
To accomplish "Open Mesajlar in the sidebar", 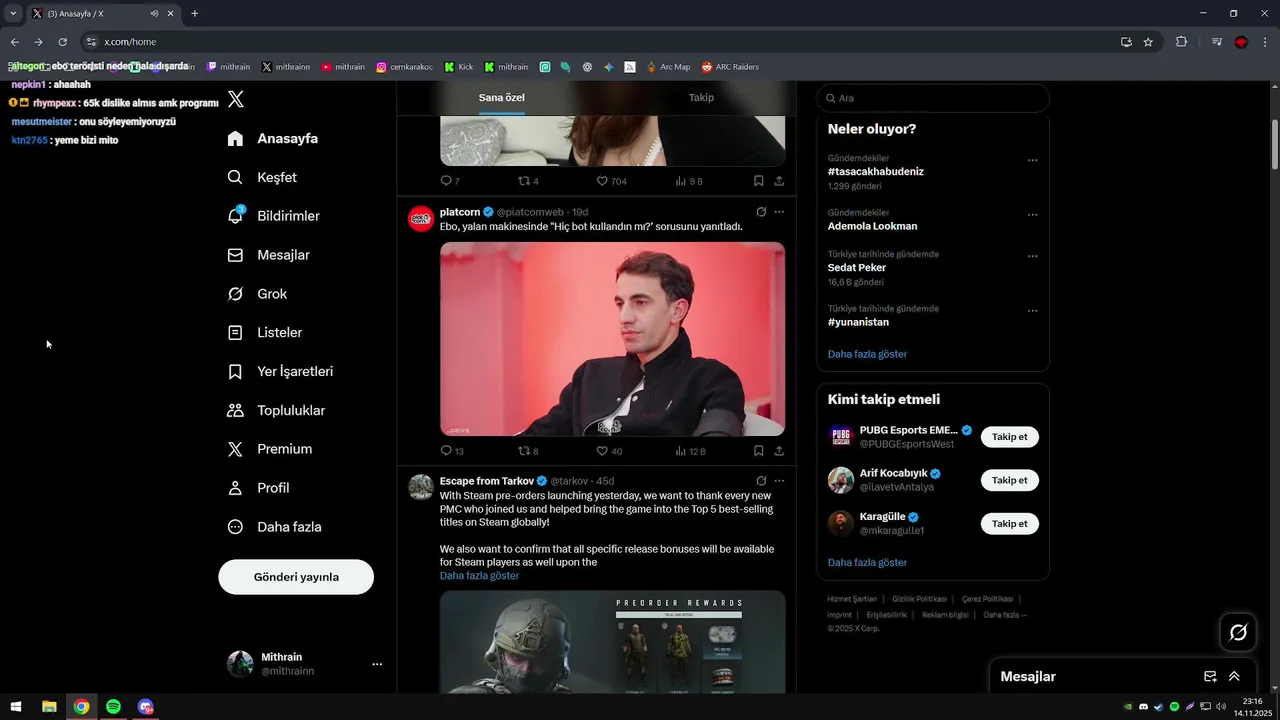I will point(269,255).
